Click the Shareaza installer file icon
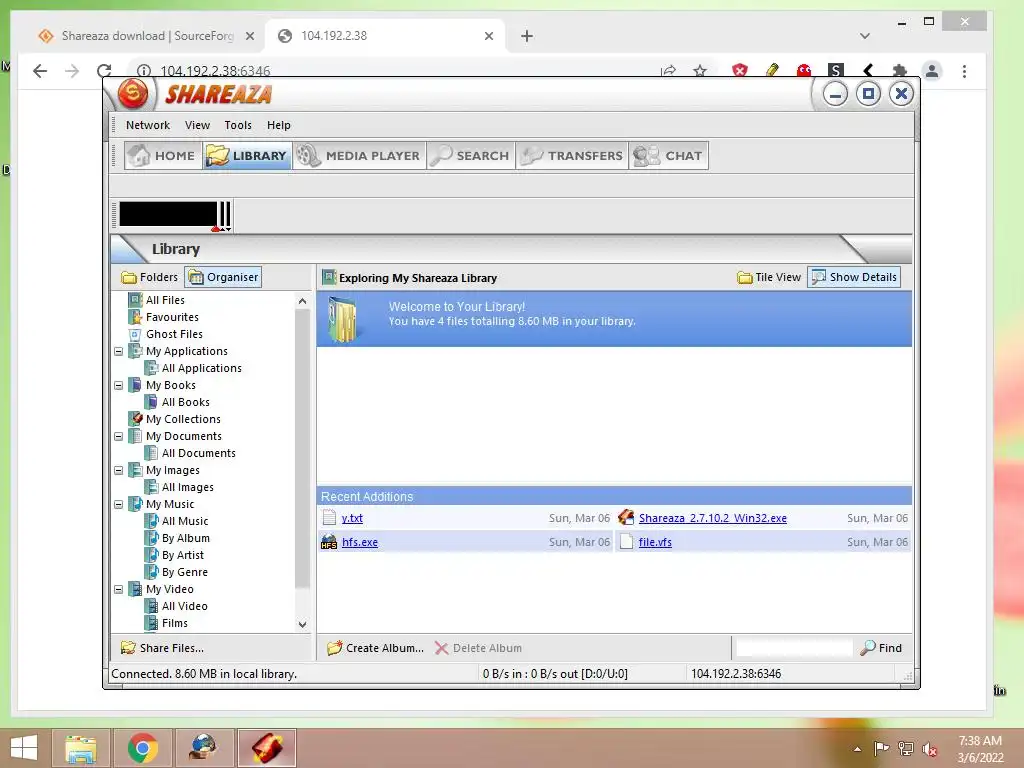Viewport: 1024px width, 768px height. click(626, 518)
